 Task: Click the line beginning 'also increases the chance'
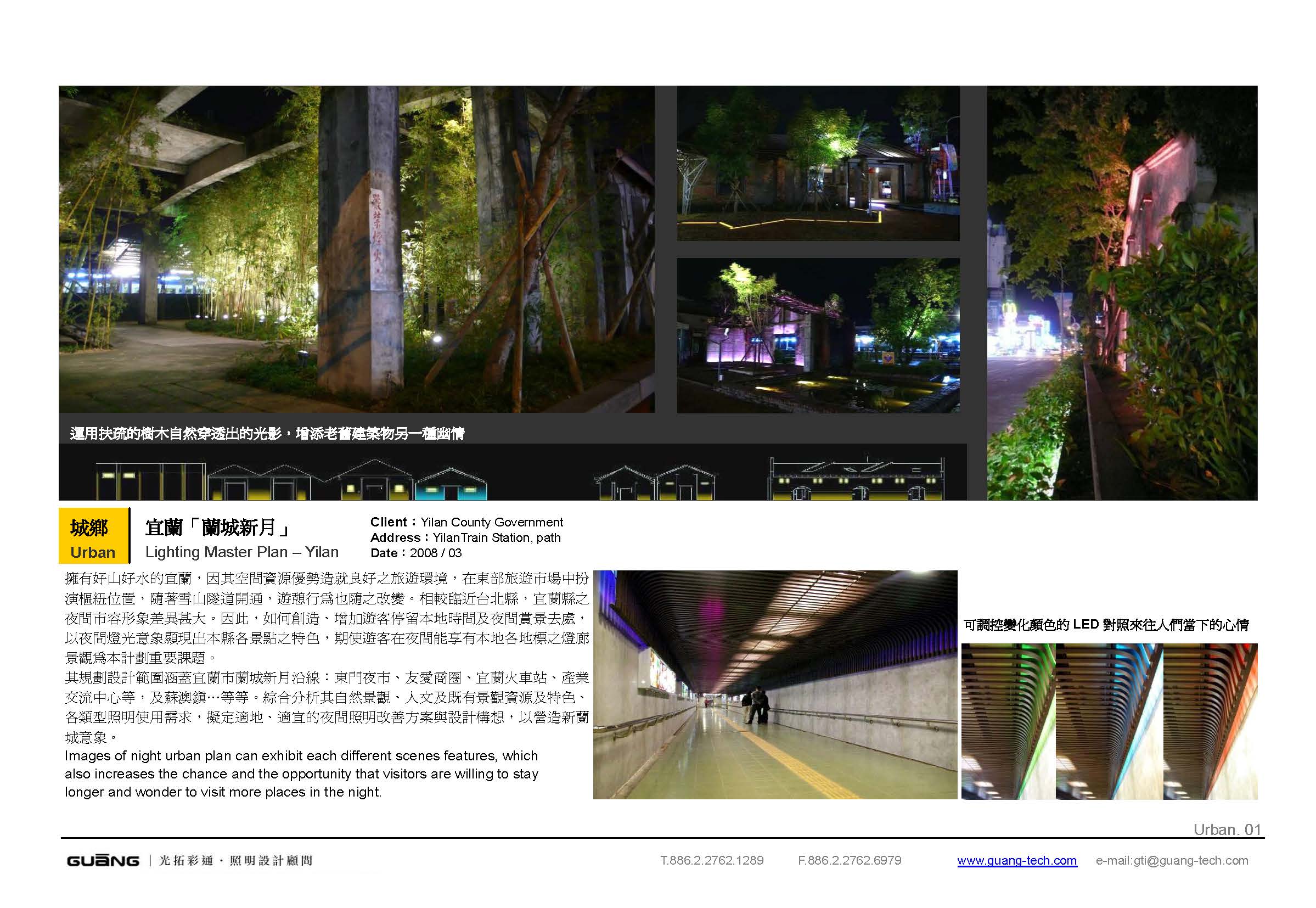pos(301,774)
